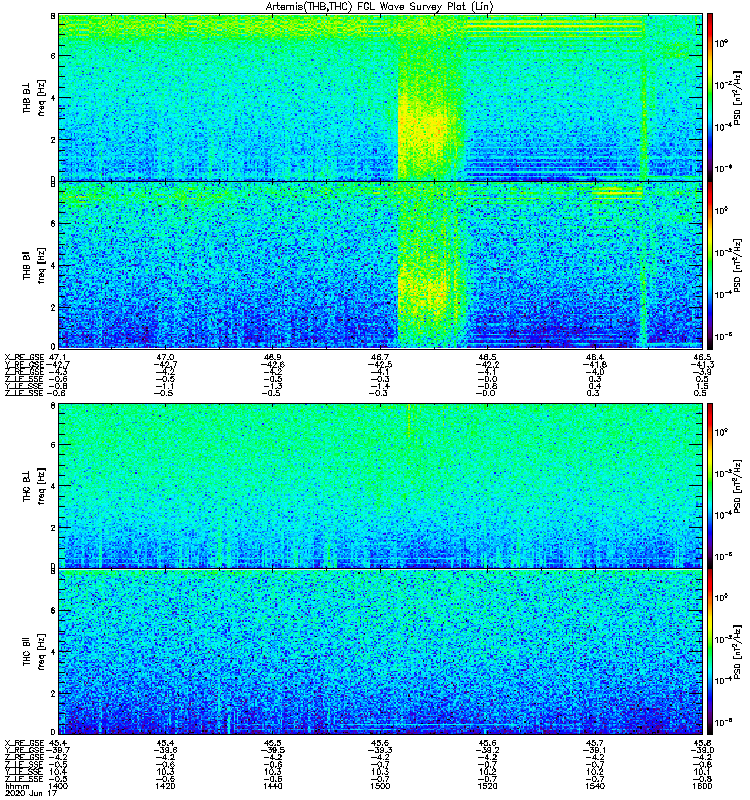Click the "45.5" X_RE_GSE value under the THC panels
Screen dimensions: 750x800
click(273, 743)
